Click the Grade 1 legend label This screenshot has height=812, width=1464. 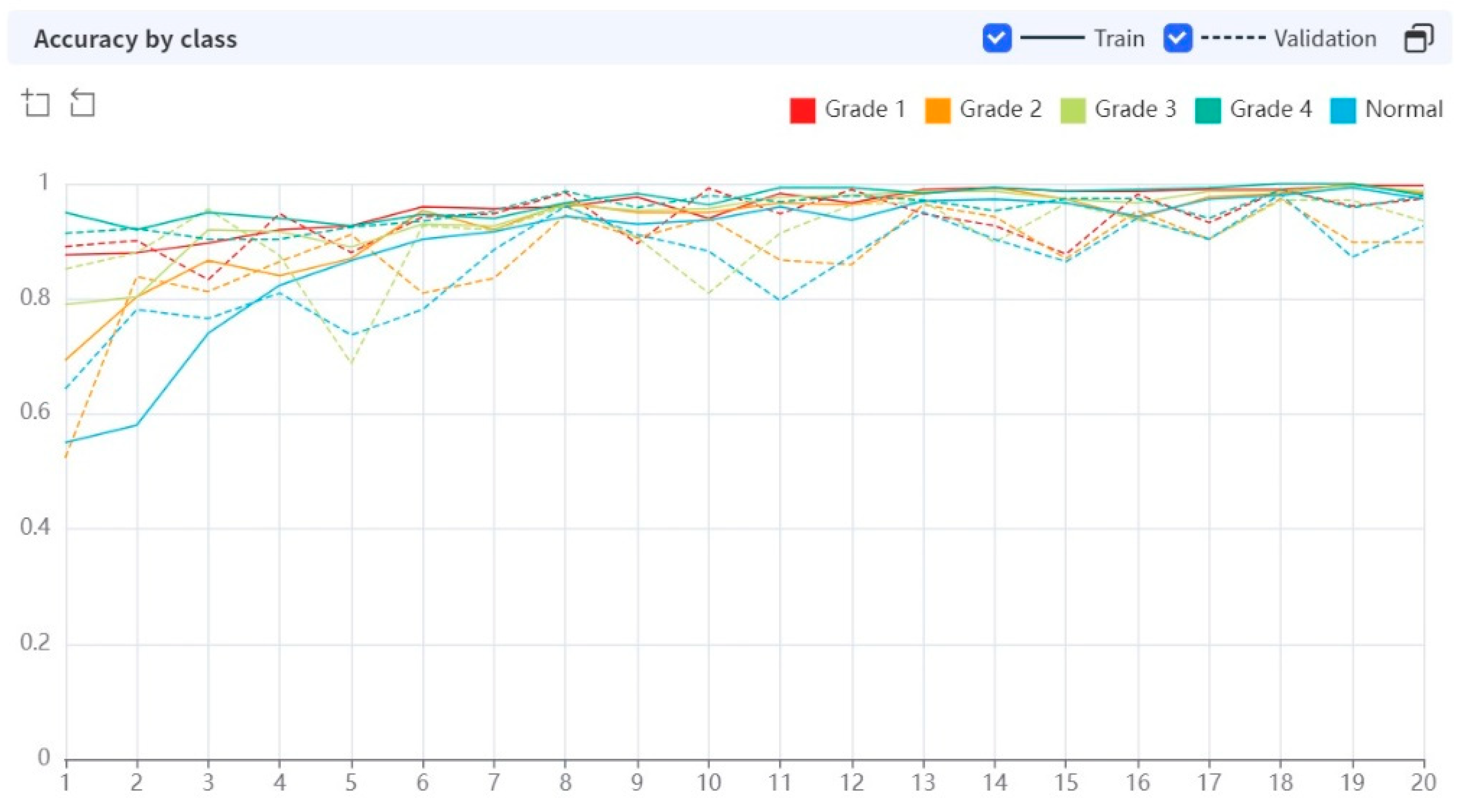pyautogui.click(x=864, y=108)
